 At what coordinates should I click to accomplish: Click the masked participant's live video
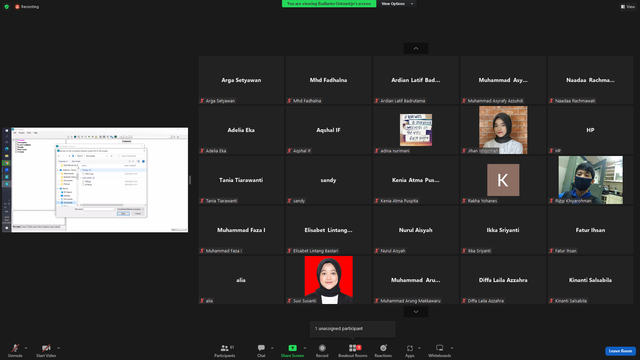(591, 180)
